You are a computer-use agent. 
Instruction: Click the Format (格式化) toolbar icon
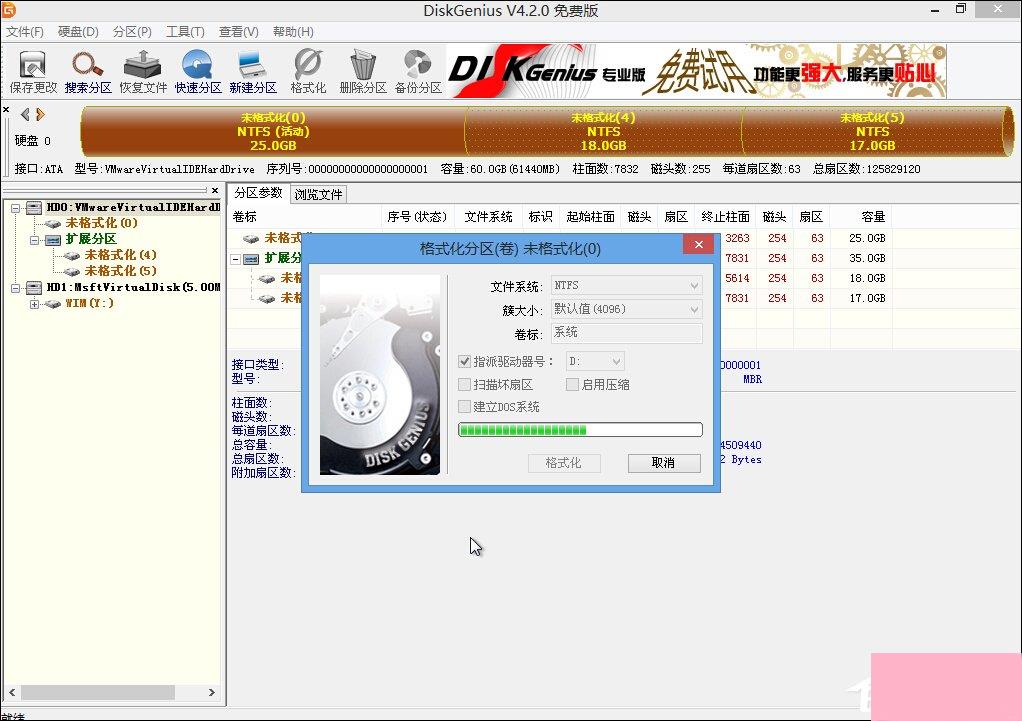pyautogui.click(x=308, y=72)
